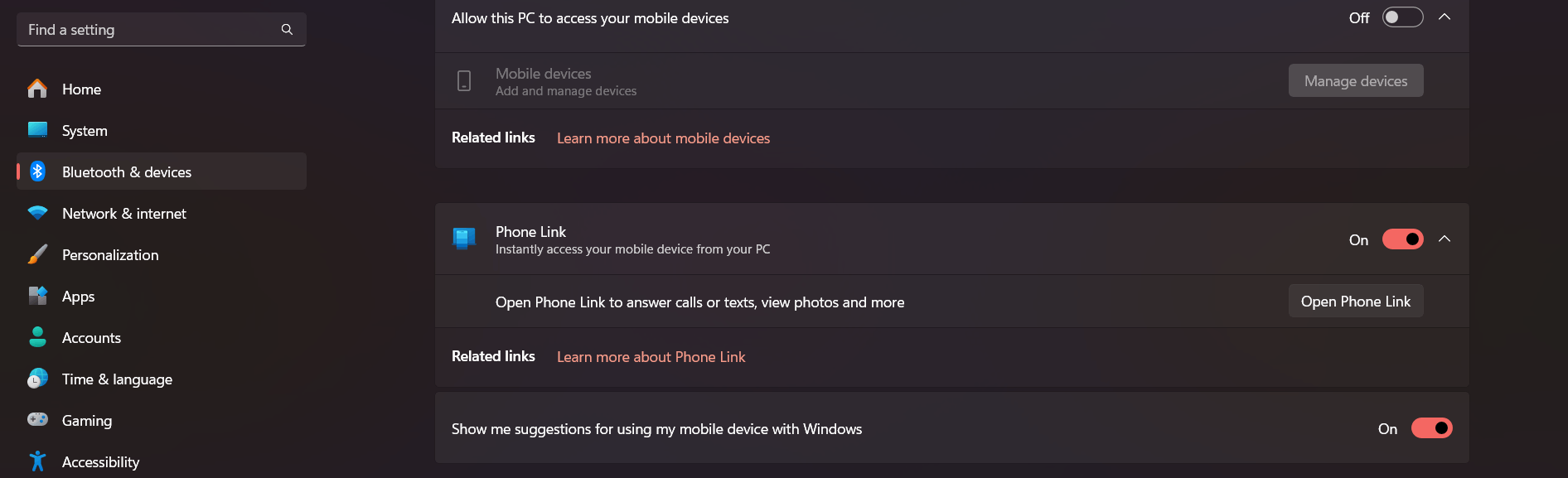Click the Find a setting search field

161,29
